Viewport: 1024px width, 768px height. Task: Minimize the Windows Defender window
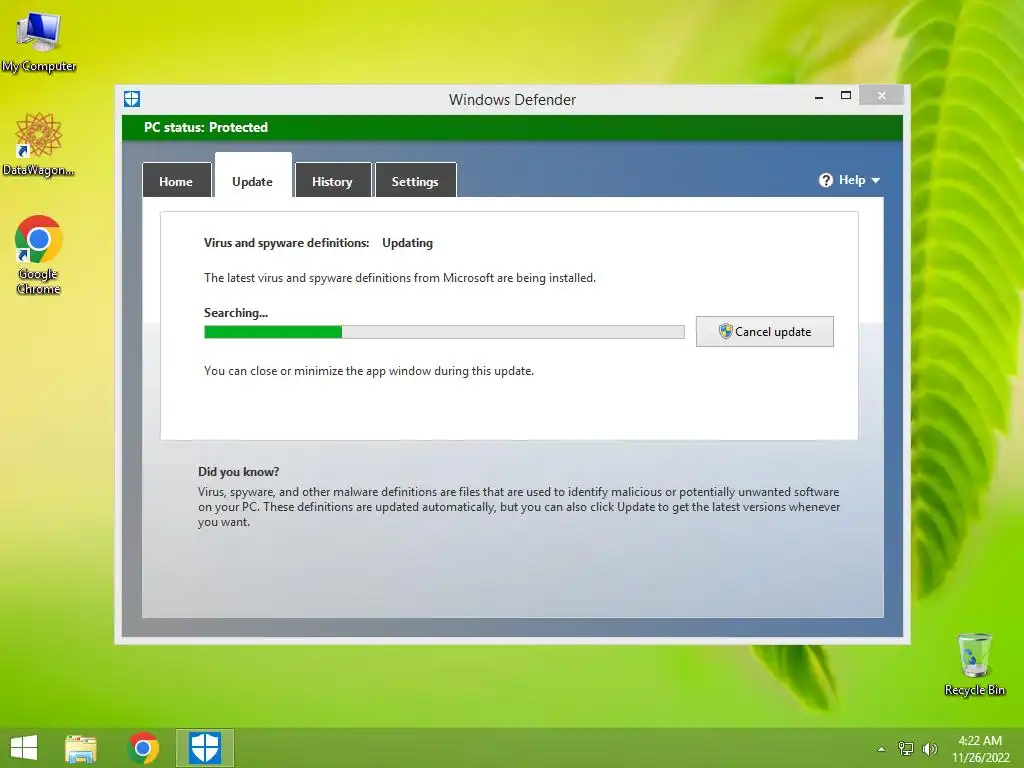[819, 97]
